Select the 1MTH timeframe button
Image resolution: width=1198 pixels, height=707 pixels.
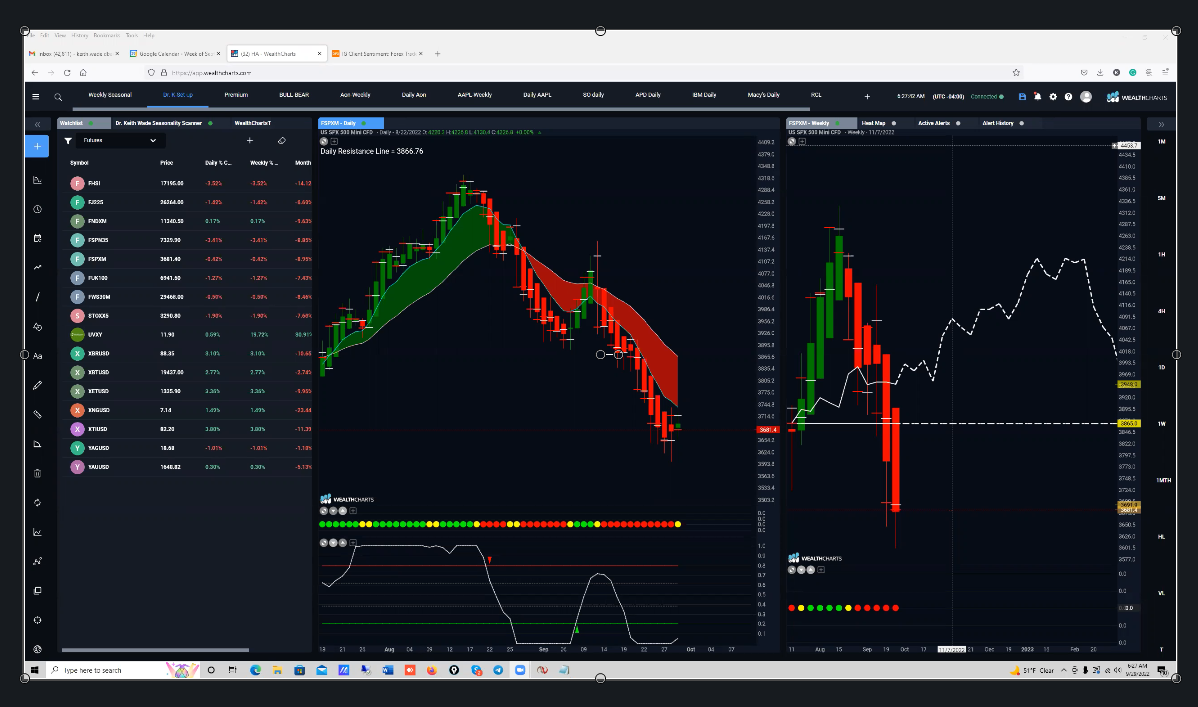pos(1163,480)
